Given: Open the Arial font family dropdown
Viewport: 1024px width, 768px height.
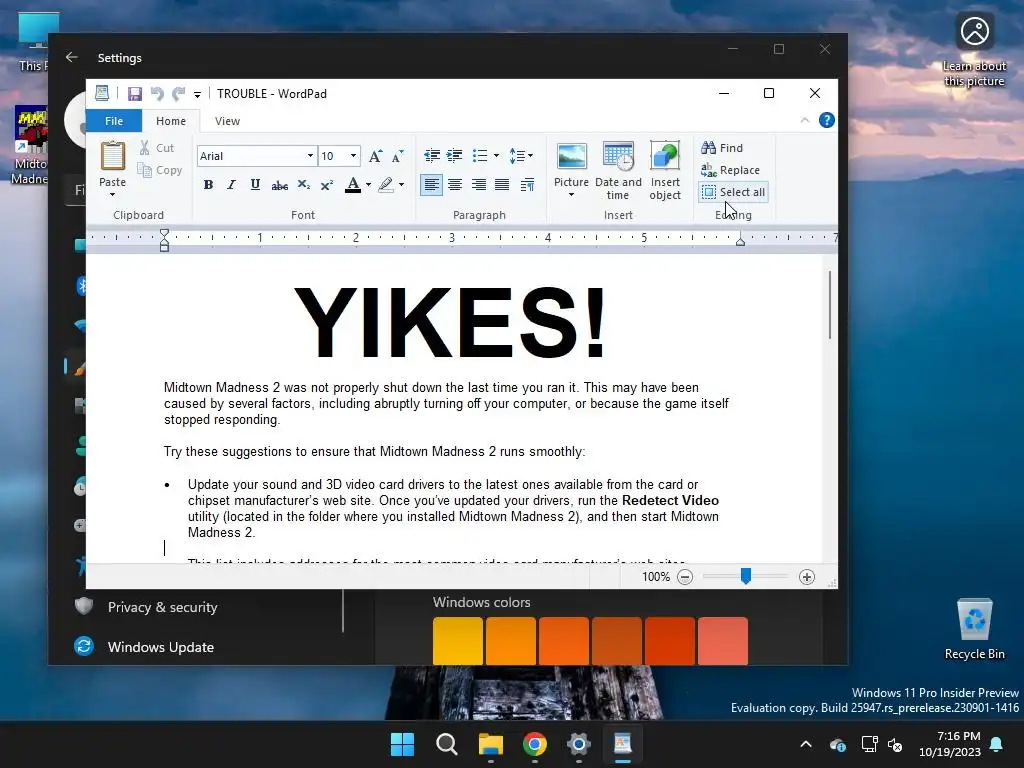Looking at the screenshot, I should pos(310,155).
